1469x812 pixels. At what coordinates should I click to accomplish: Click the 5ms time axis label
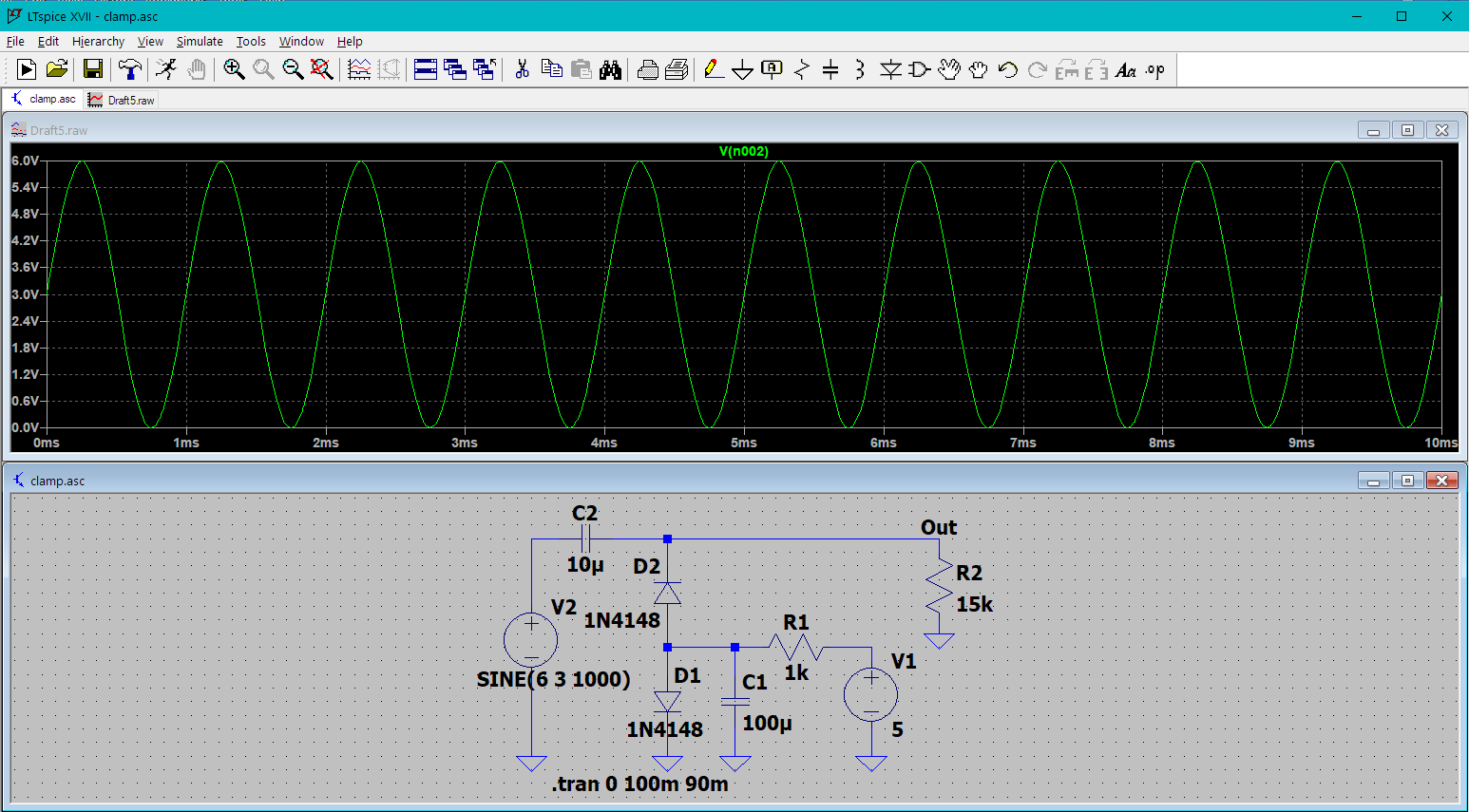[x=744, y=443]
